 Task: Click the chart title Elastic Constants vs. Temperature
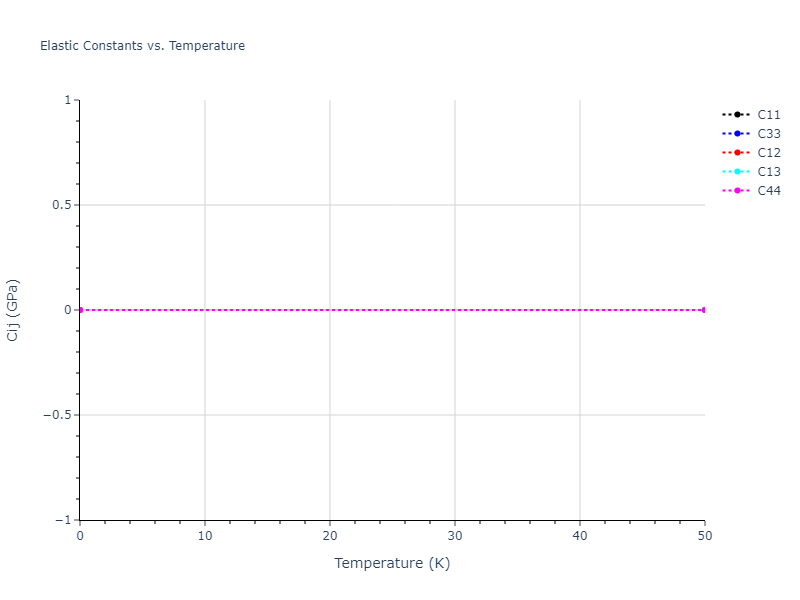(142, 46)
